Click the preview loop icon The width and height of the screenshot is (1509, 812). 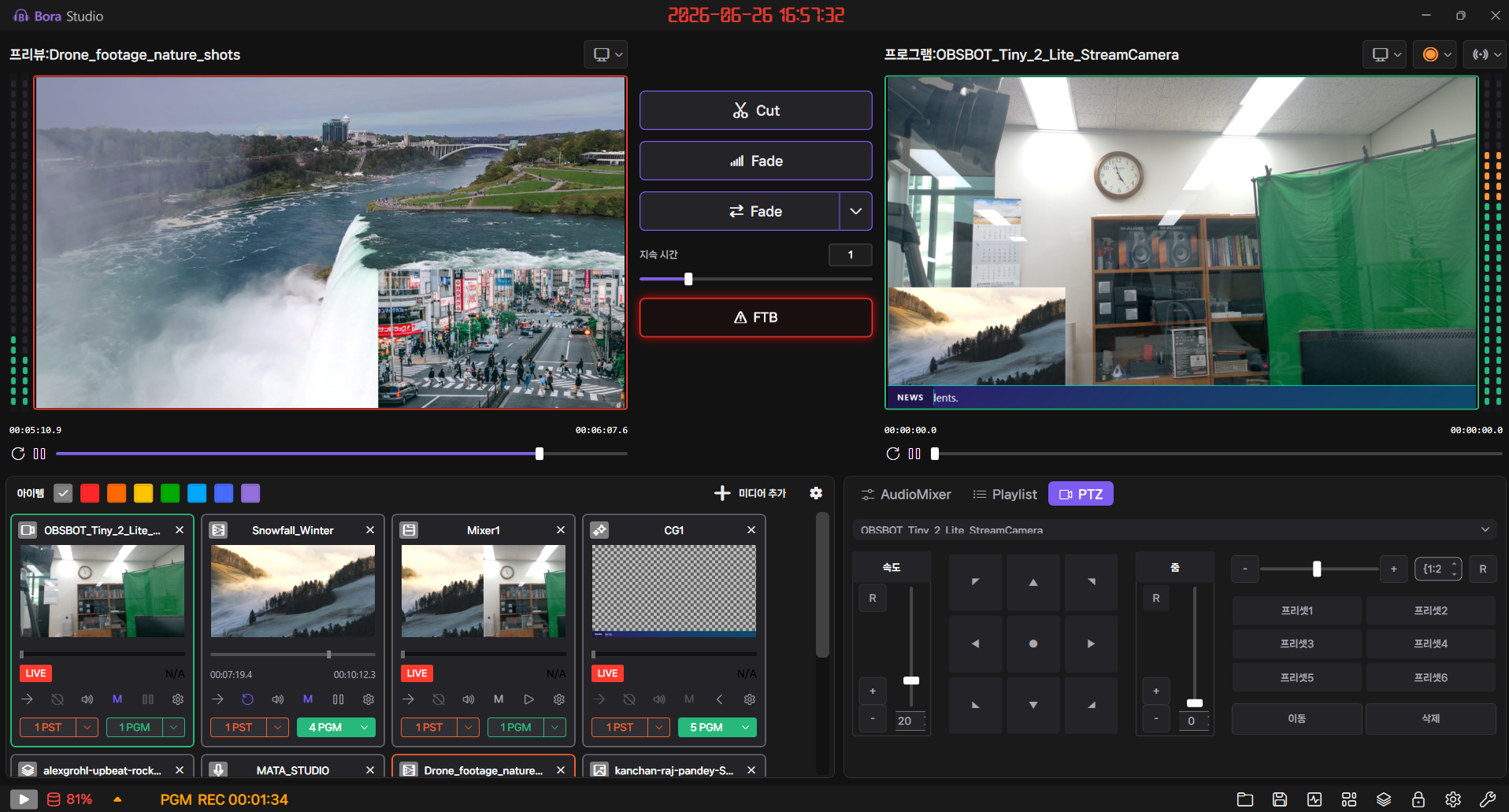[x=18, y=454]
